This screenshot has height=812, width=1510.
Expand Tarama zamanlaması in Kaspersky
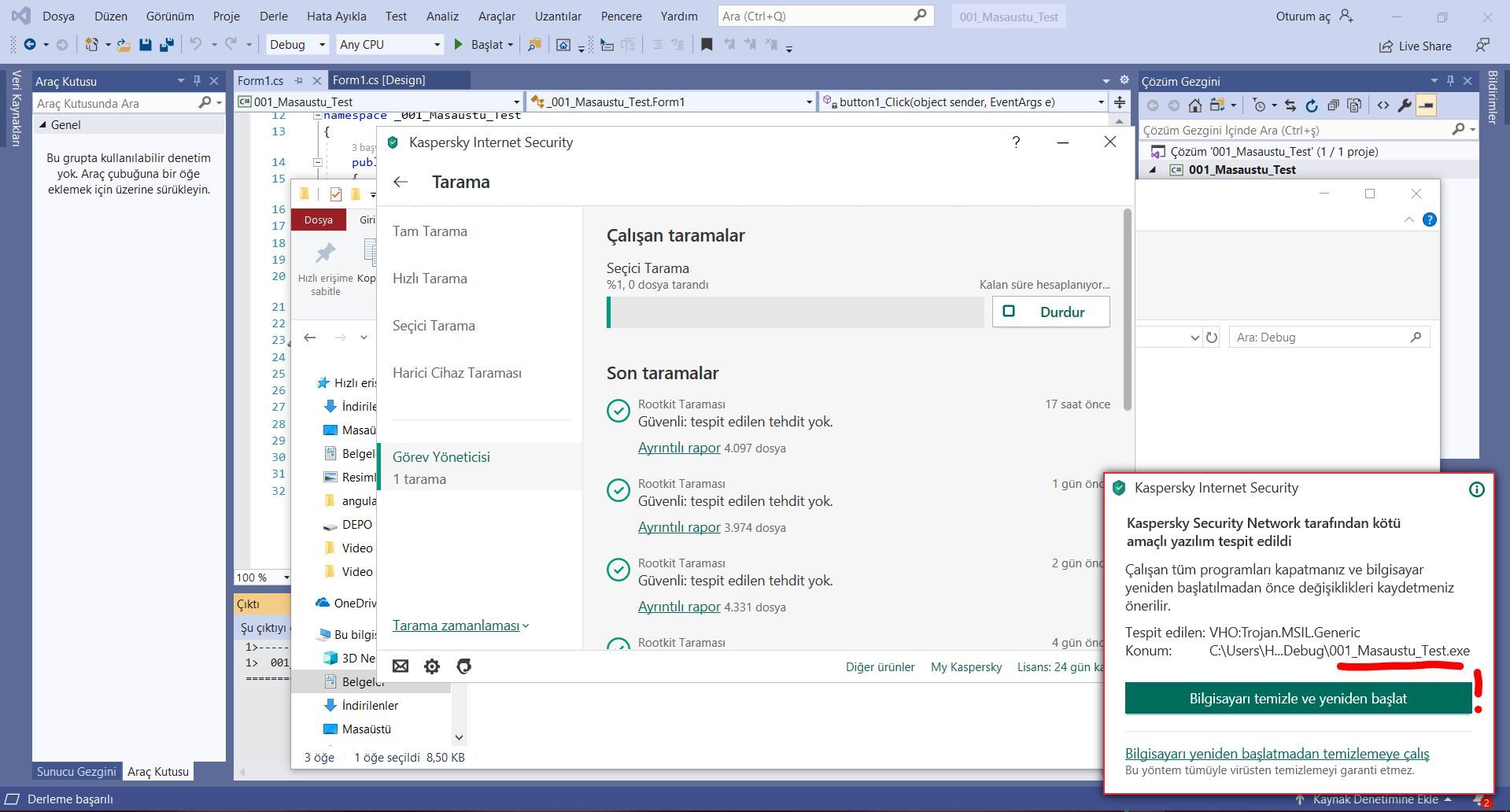coord(461,626)
